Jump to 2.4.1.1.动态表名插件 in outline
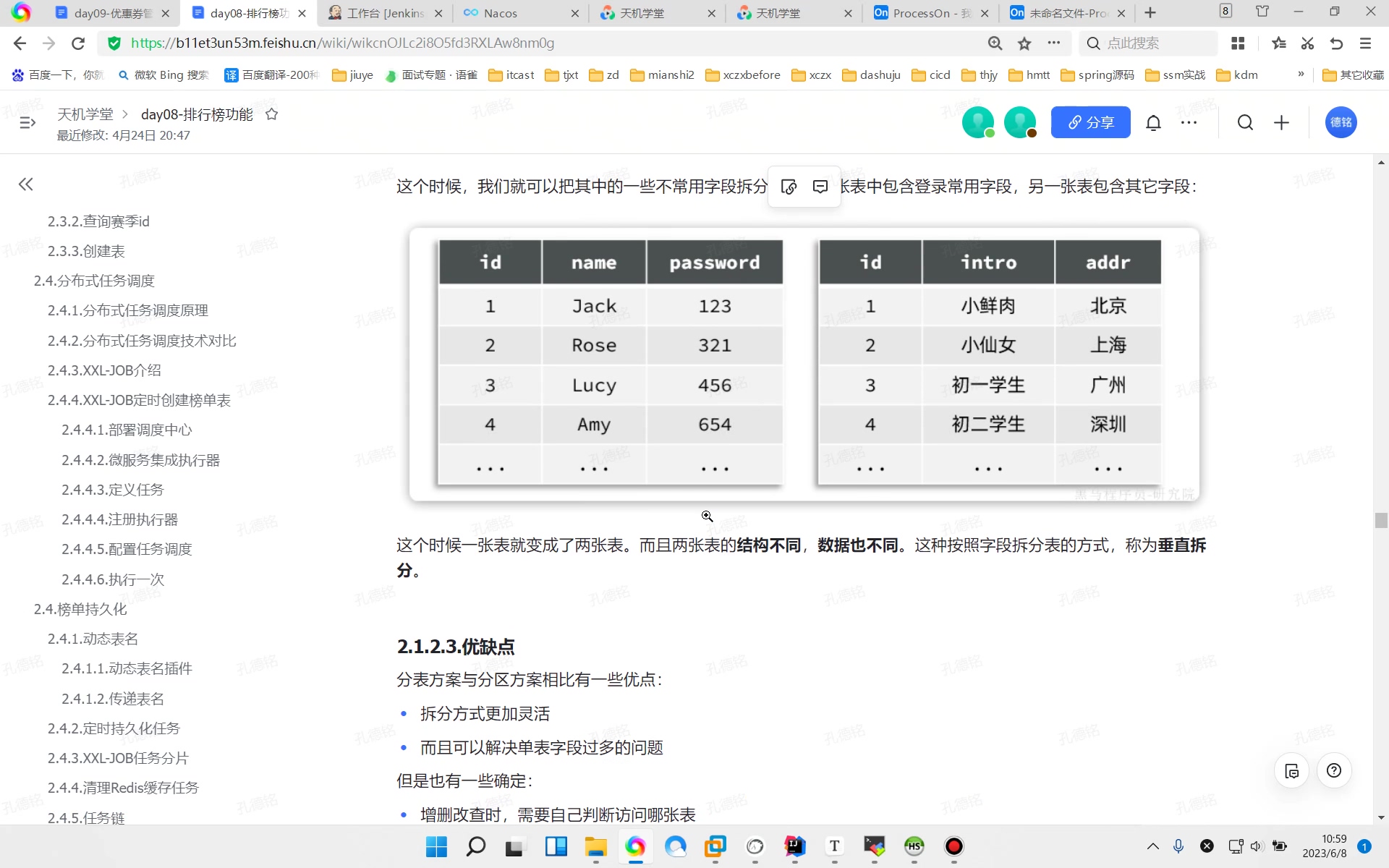This screenshot has width=1389, height=868. coord(127,668)
